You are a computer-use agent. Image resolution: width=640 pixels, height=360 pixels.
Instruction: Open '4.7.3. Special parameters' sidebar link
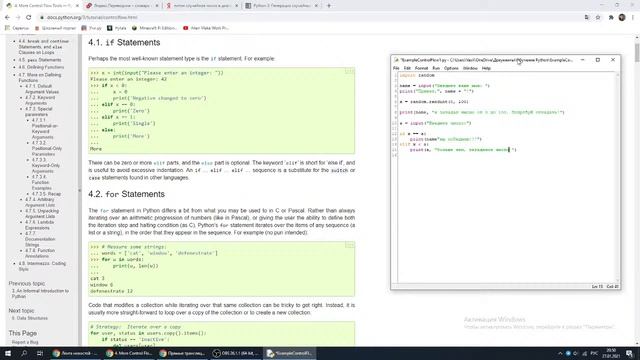coord(38,112)
